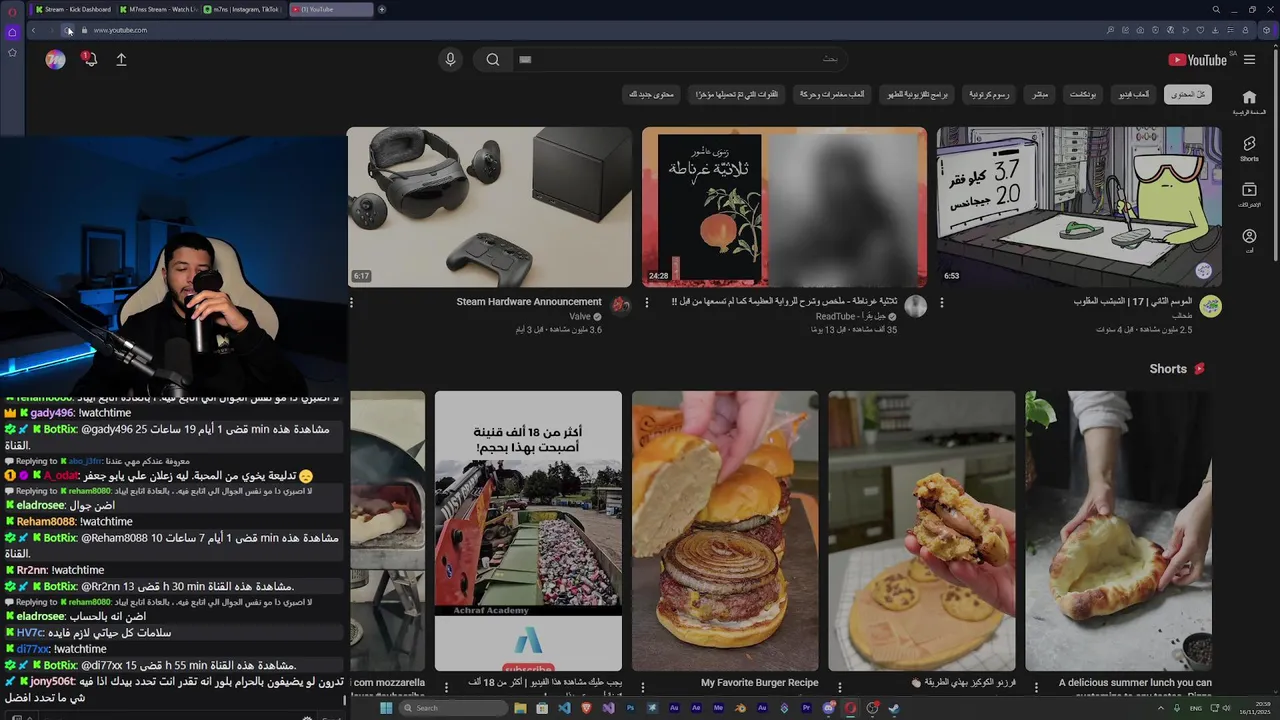The height and width of the screenshot is (720, 1280).
Task: Open the pomegranate book video thumbnail
Action: 785,207
